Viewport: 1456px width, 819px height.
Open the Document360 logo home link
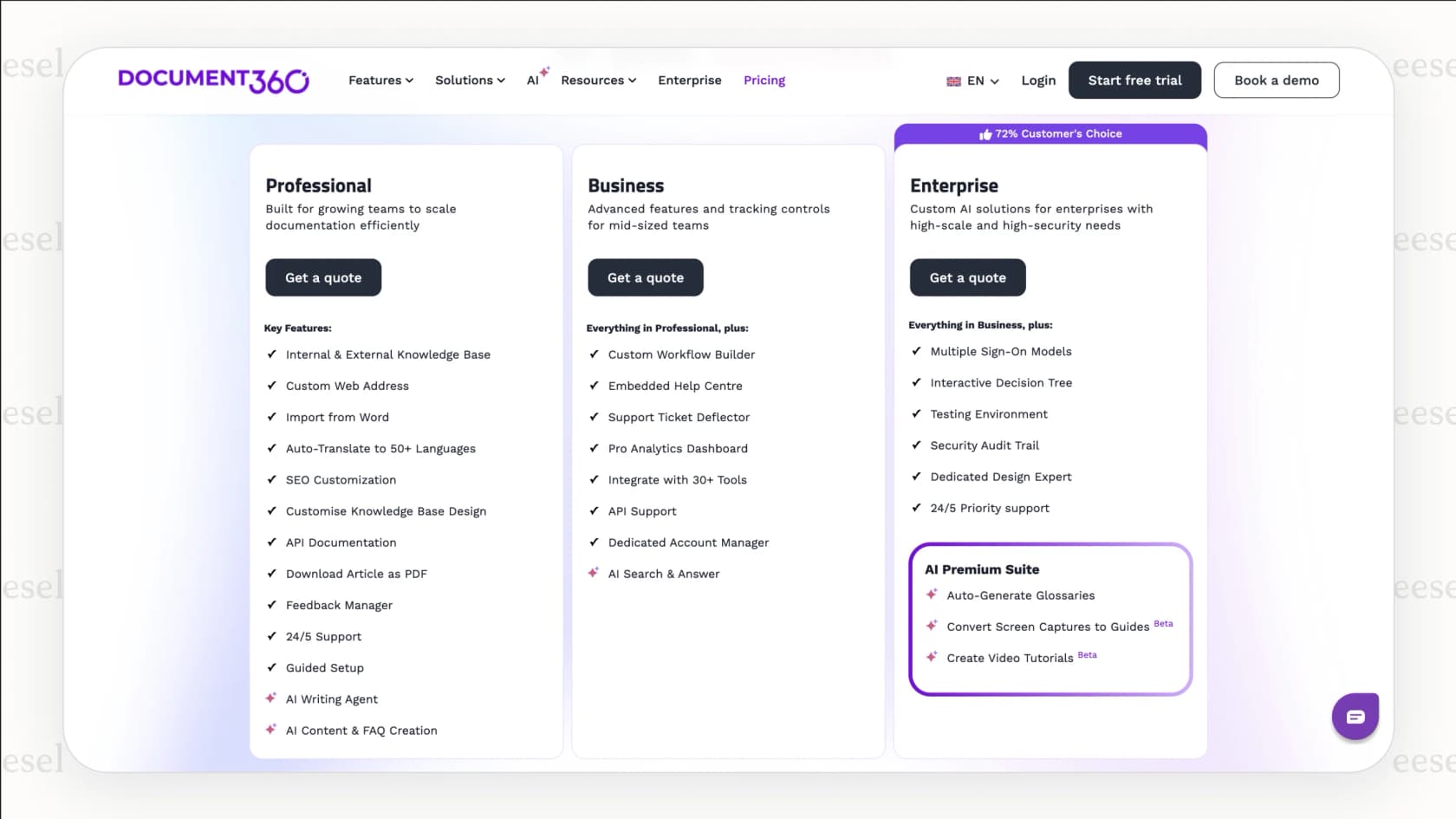point(213,80)
